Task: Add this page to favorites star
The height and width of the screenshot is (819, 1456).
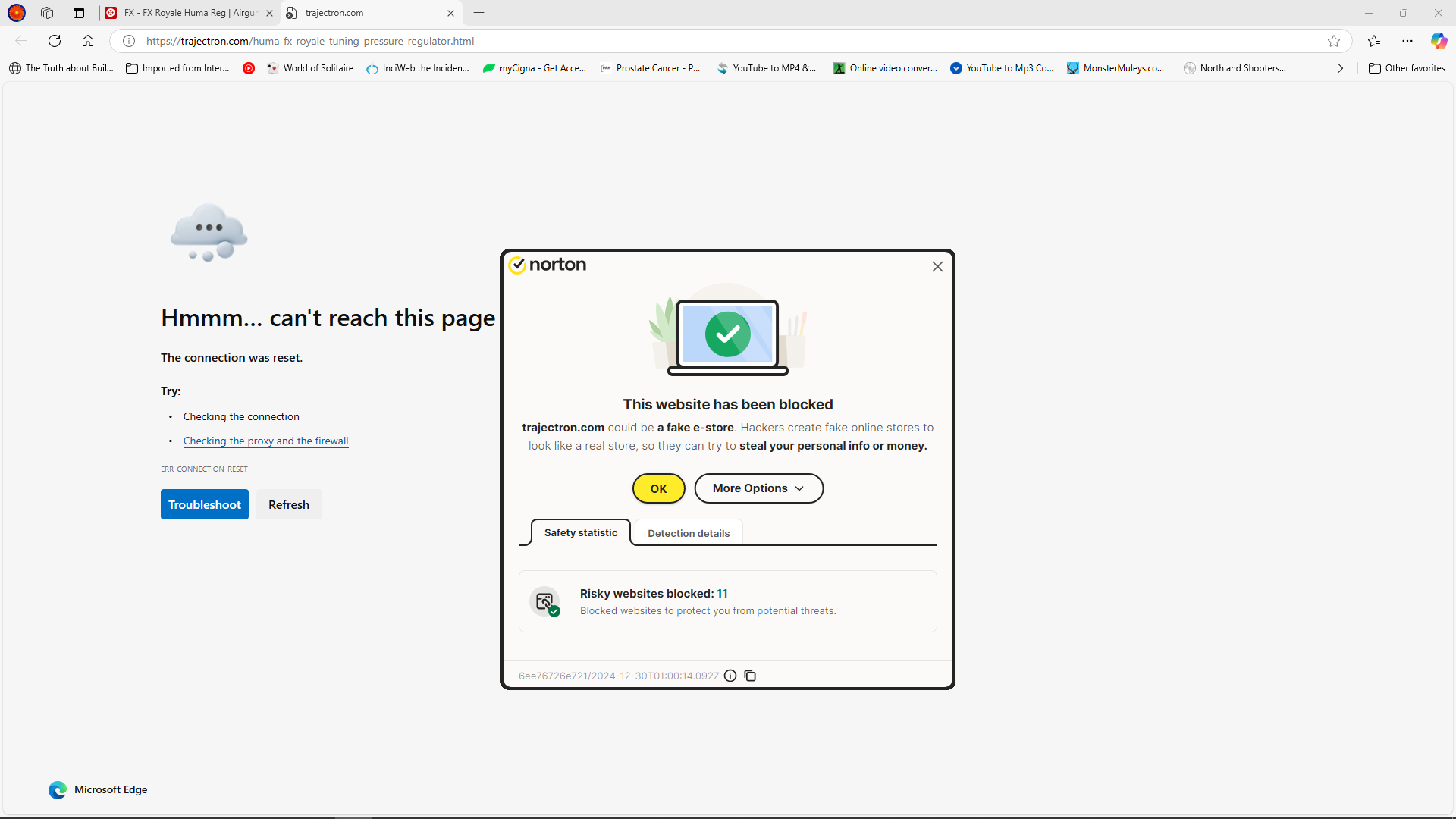Action: click(1334, 41)
